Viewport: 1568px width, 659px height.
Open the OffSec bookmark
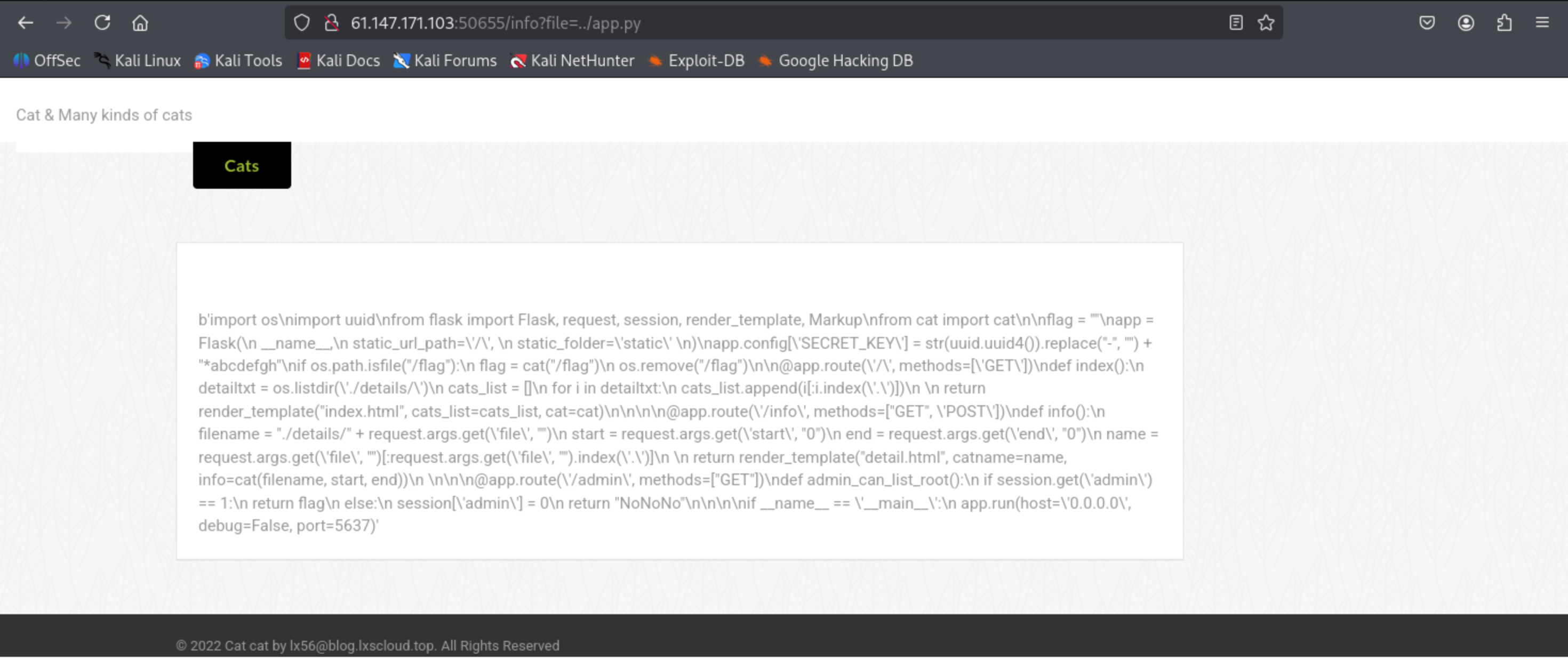(47, 61)
